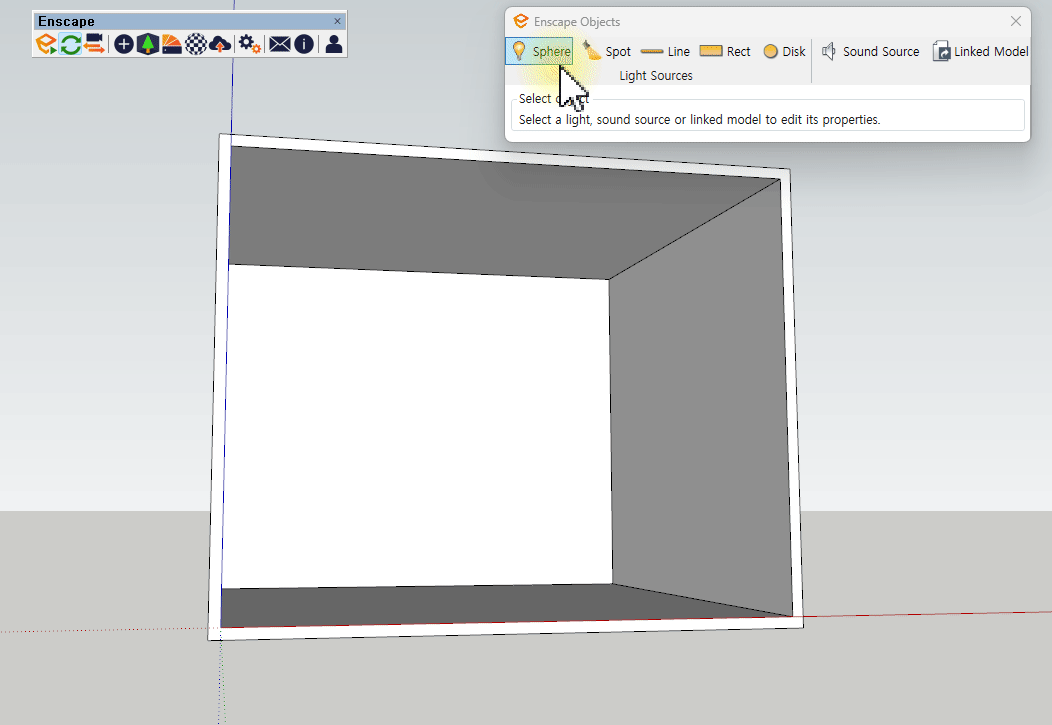Open the Asset Library tree icon

148,44
